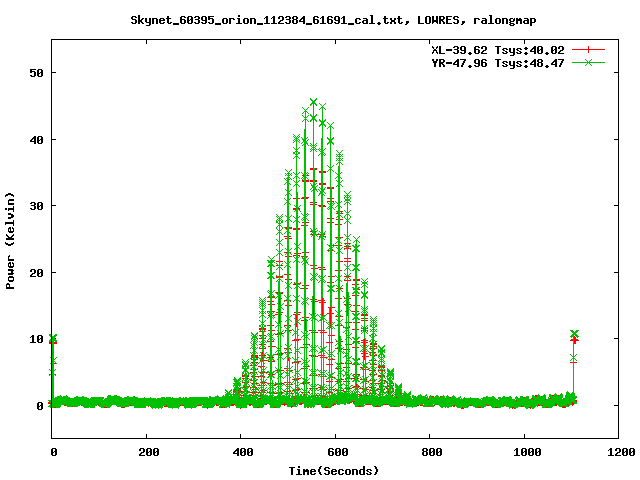Click the x-axis tick label 1200
This screenshot has width=640, height=480.
tap(621, 452)
